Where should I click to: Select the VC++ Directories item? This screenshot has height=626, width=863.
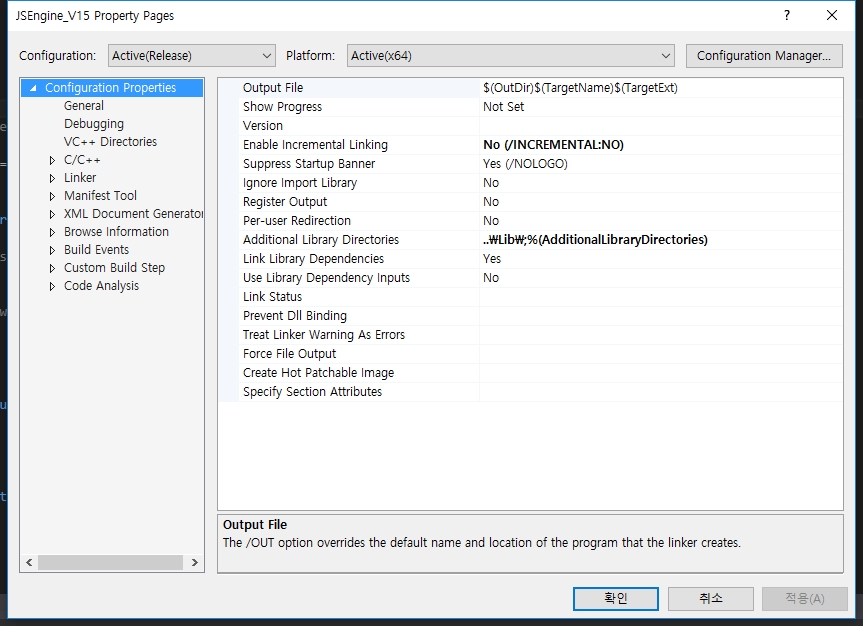pyautogui.click(x=110, y=141)
